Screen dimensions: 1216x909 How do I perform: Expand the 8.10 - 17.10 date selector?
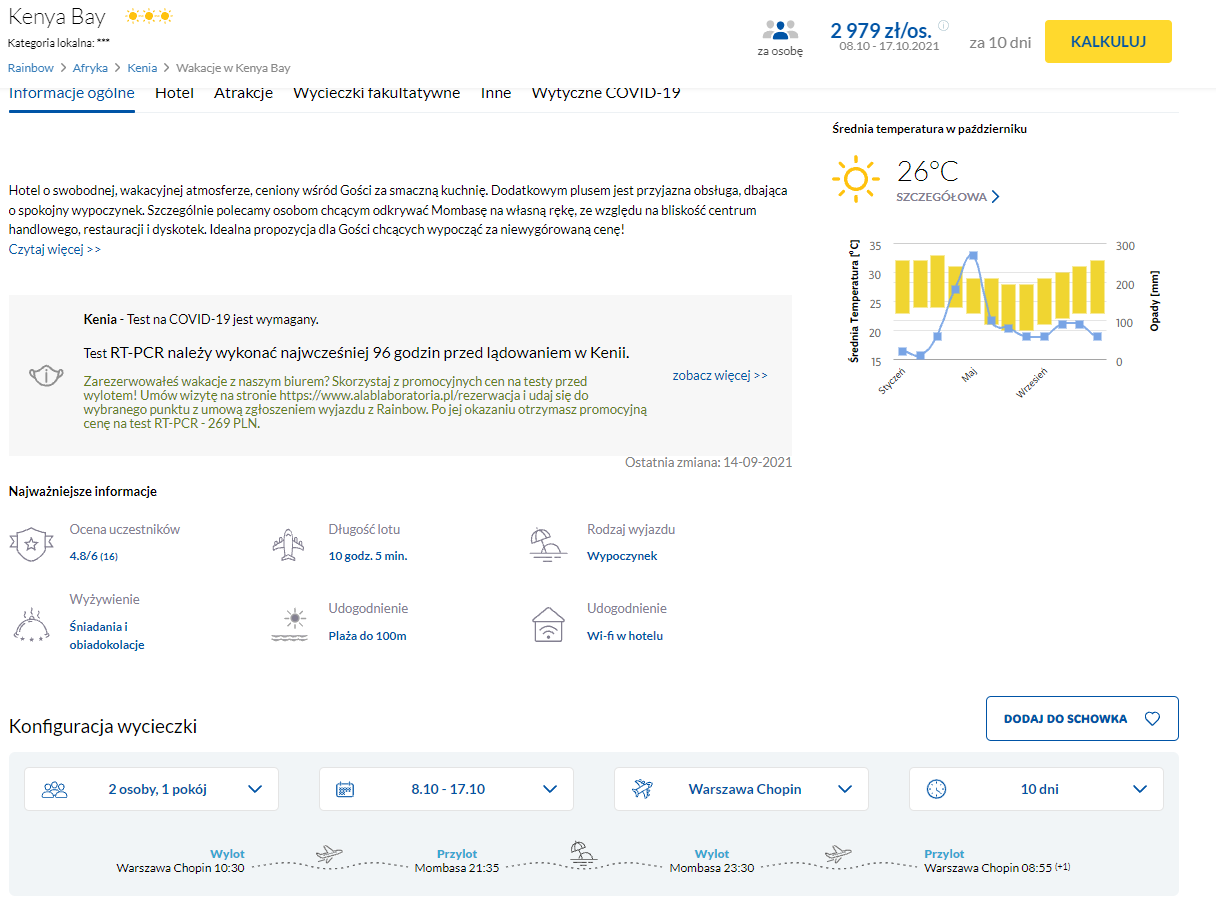pyautogui.click(x=446, y=789)
